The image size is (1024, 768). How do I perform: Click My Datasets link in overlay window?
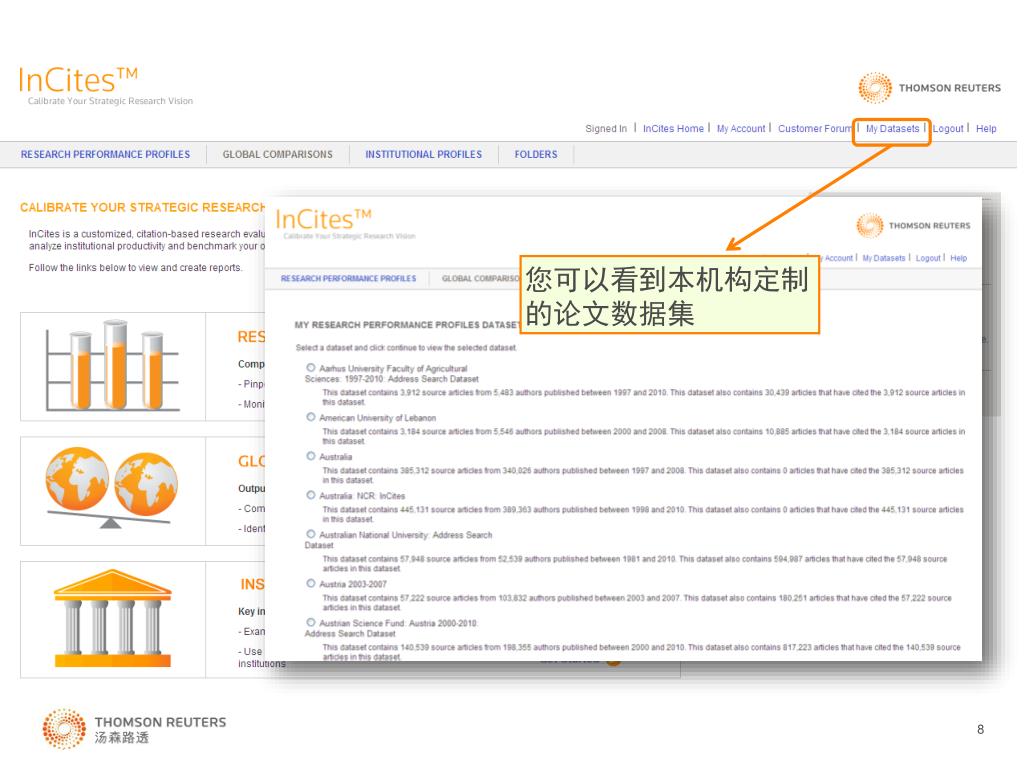point(884,258)
